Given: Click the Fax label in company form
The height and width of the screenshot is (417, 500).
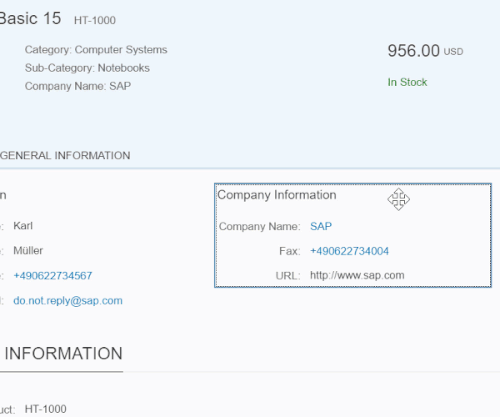Looking at the screenshot, I should (x=290, y=251).
